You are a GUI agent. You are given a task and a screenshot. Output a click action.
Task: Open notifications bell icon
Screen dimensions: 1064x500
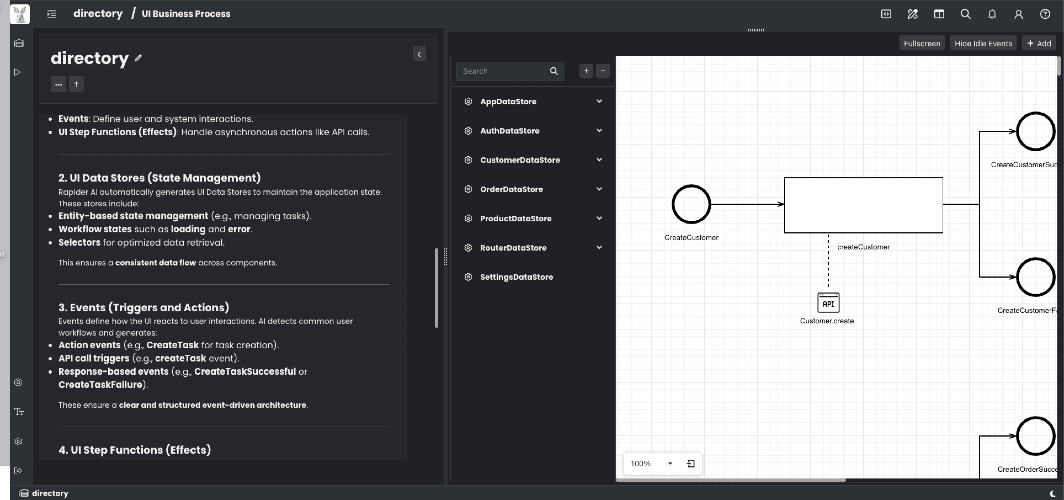coord(992,14)
